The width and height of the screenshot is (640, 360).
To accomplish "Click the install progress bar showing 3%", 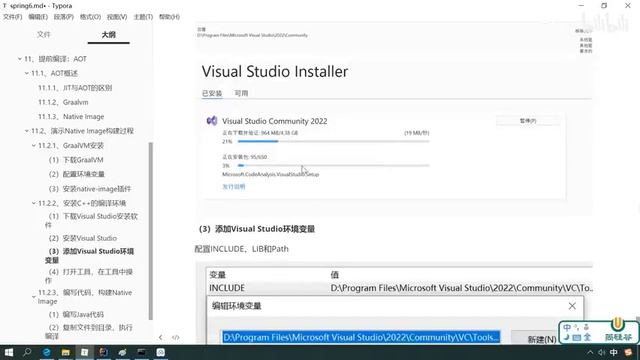I will tap(333, 166).
